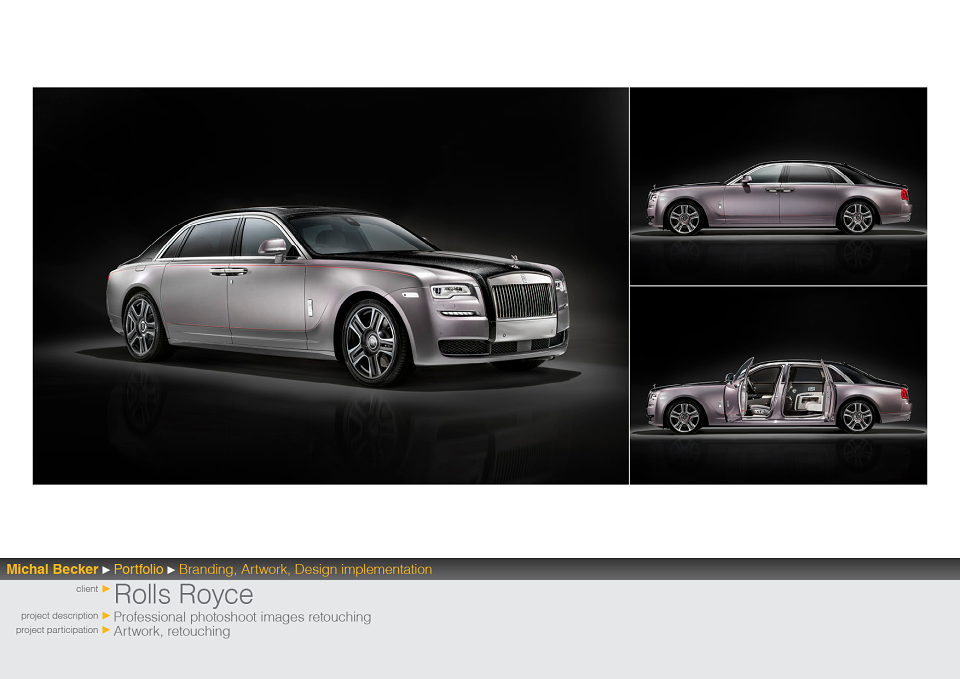960x679 pixels.
Task: Click the front grille in large car image
Action: pyautogui.click(x=523, y=300)
